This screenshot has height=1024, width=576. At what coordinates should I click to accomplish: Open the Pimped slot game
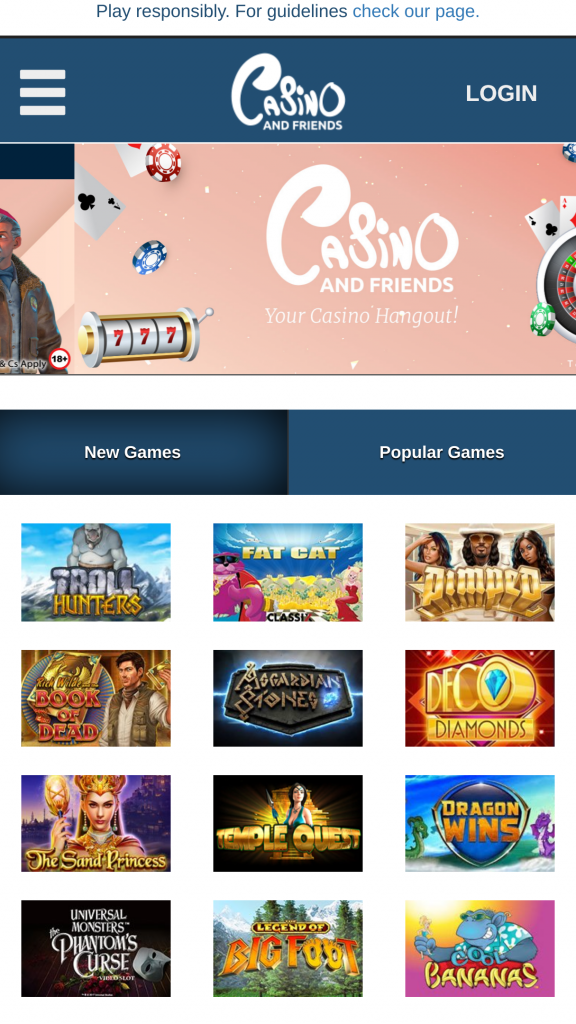pyautogui.click(x=480, y=572)
